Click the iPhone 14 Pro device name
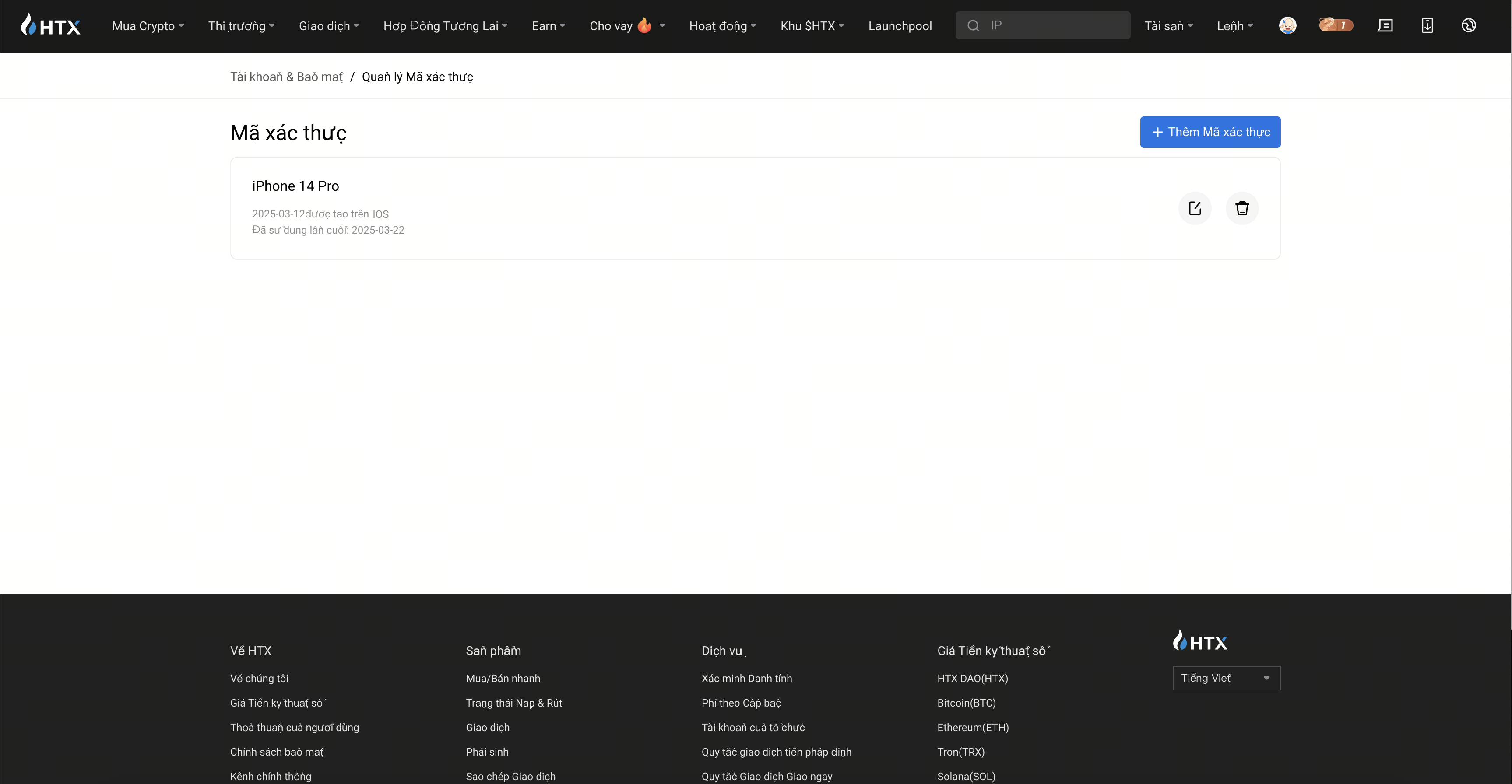1512x784 pixels. pos(295,186)
